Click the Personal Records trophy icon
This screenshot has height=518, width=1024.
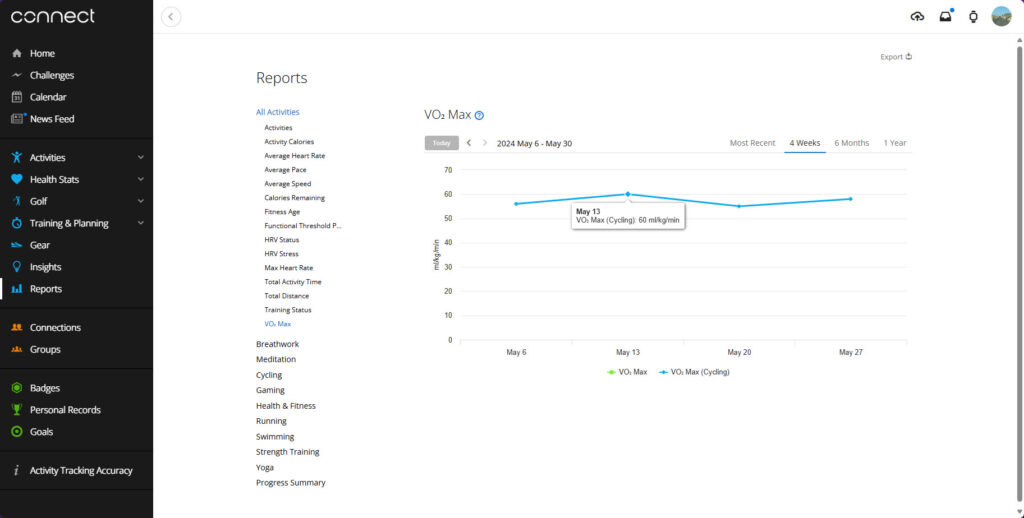coord(17,410)
